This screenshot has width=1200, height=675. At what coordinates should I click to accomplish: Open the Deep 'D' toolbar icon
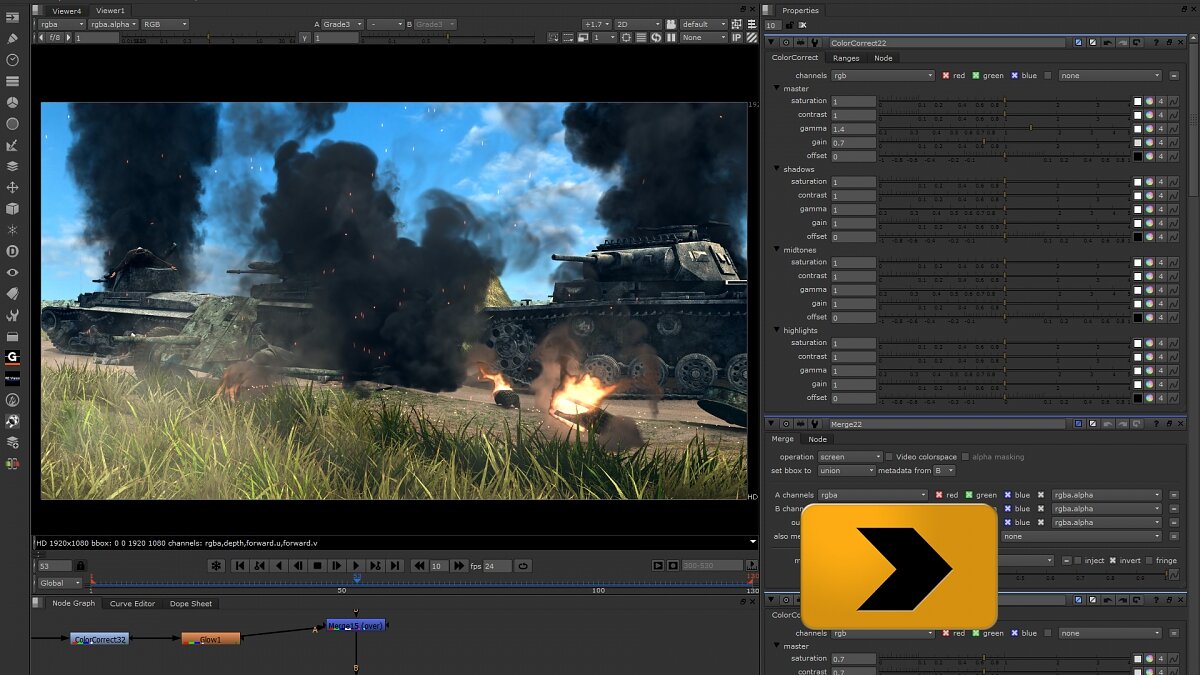pos(13,251)
